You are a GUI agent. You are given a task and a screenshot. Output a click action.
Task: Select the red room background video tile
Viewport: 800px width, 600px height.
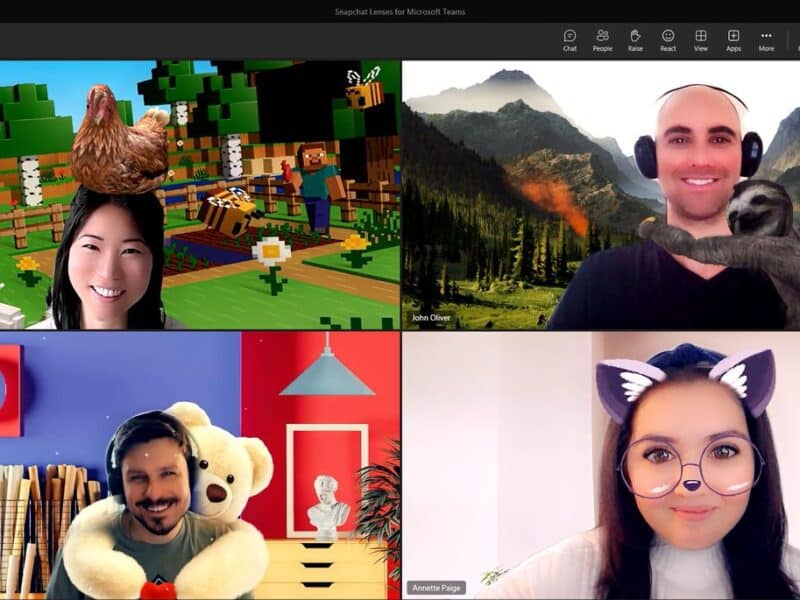(x=200, y=465)
